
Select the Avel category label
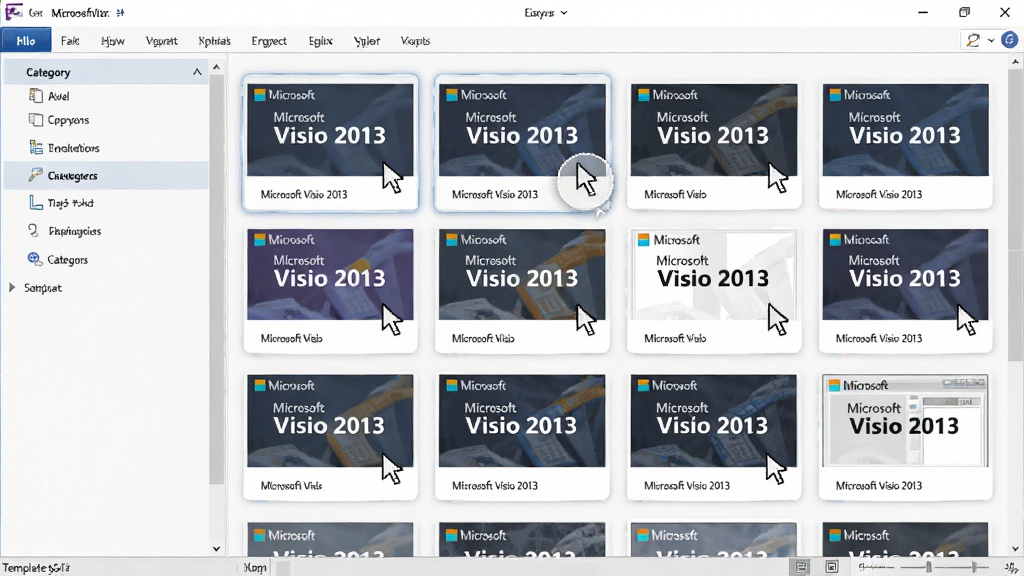[x=58, y=96]
